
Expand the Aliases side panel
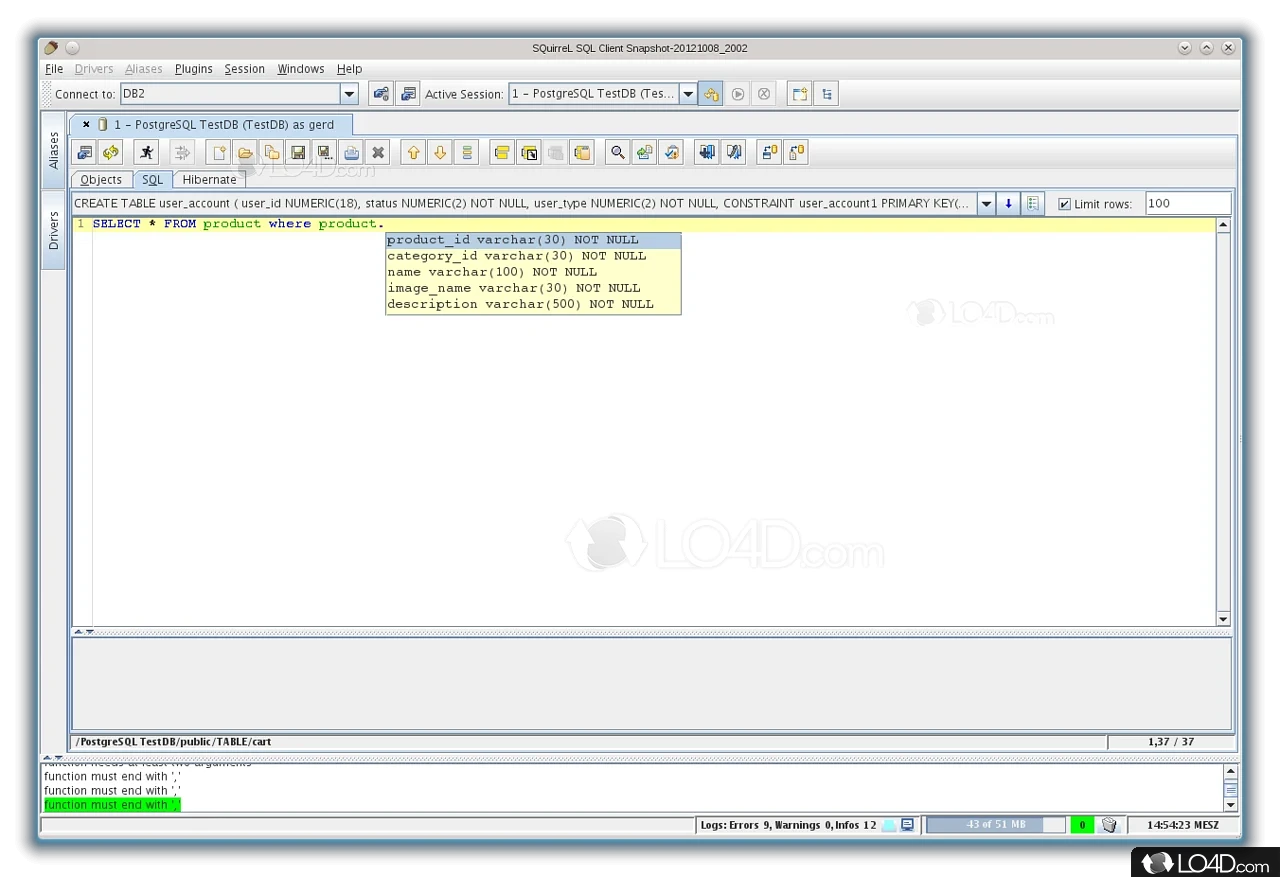pyautogui.click(x=54, y=151)
